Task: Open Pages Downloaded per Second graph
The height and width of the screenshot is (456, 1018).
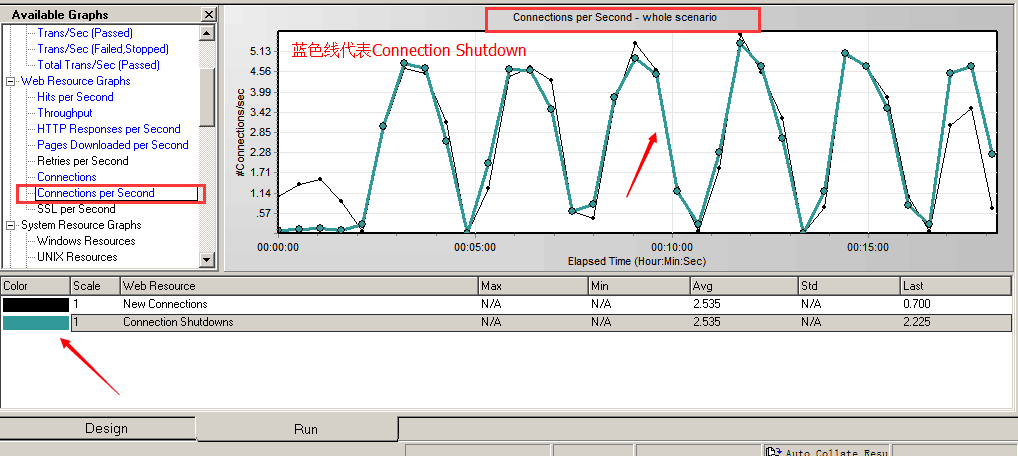Action: [x=113, y=145]
